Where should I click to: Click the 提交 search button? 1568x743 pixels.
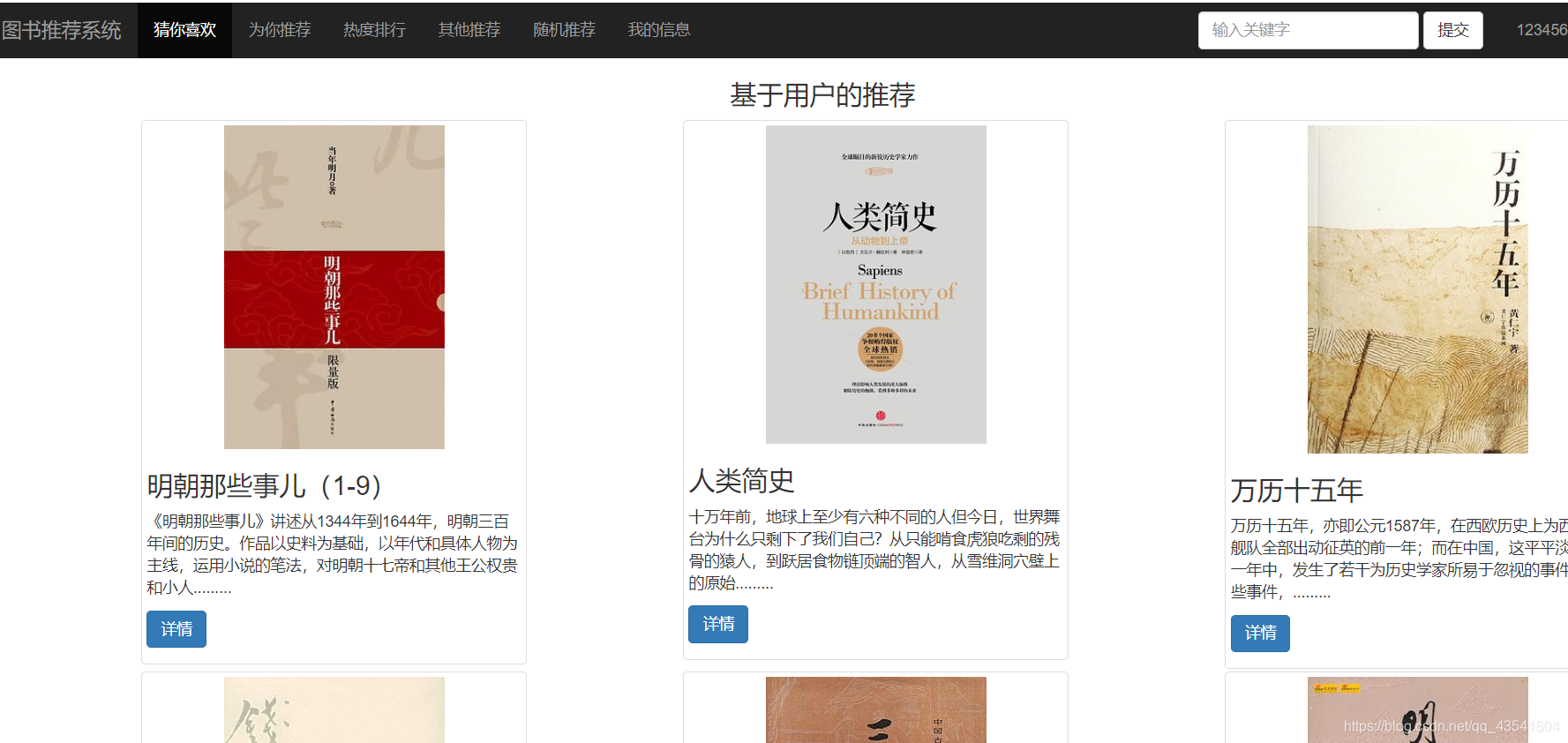point(1453,30)
